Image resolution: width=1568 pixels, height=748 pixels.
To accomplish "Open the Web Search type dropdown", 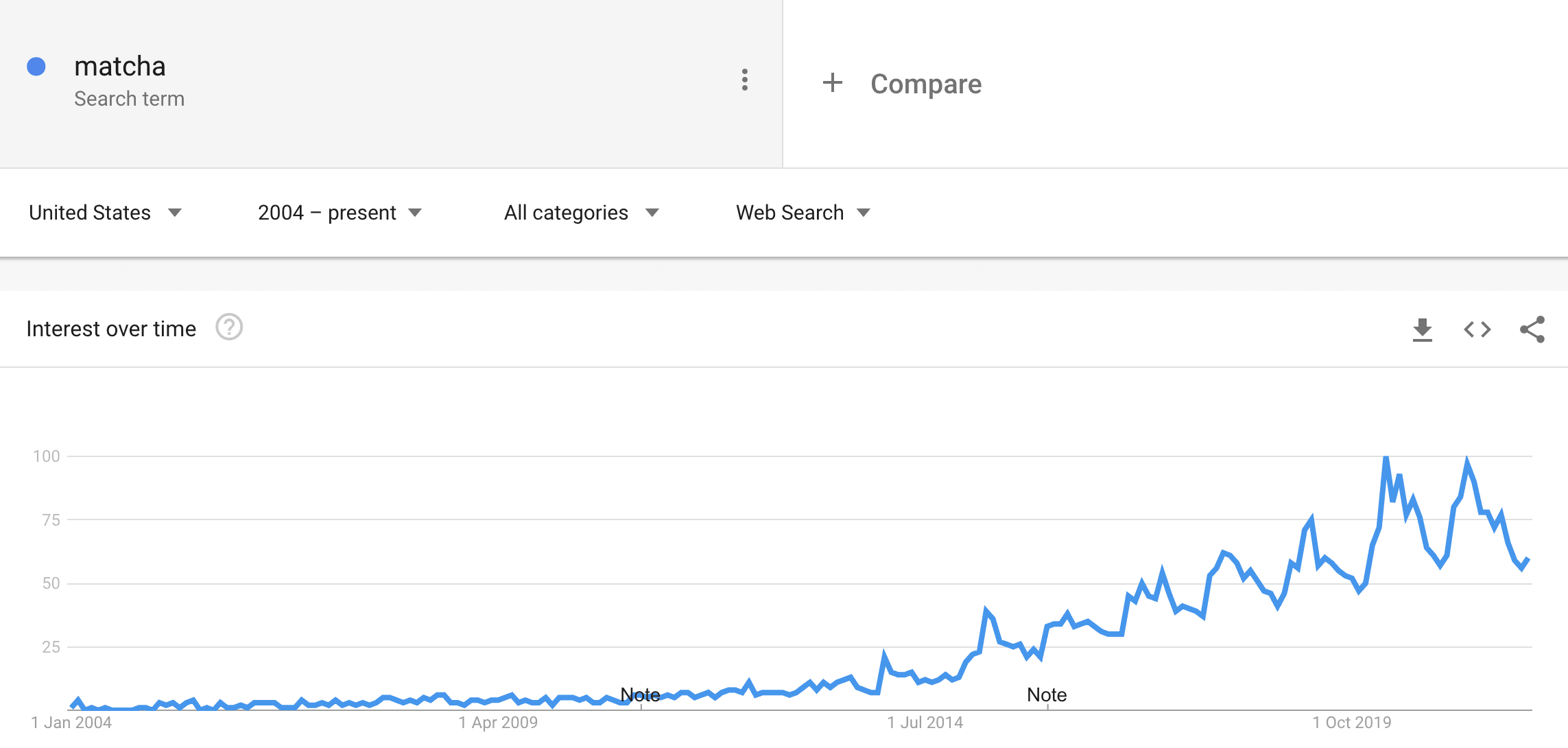I will 803,213.
